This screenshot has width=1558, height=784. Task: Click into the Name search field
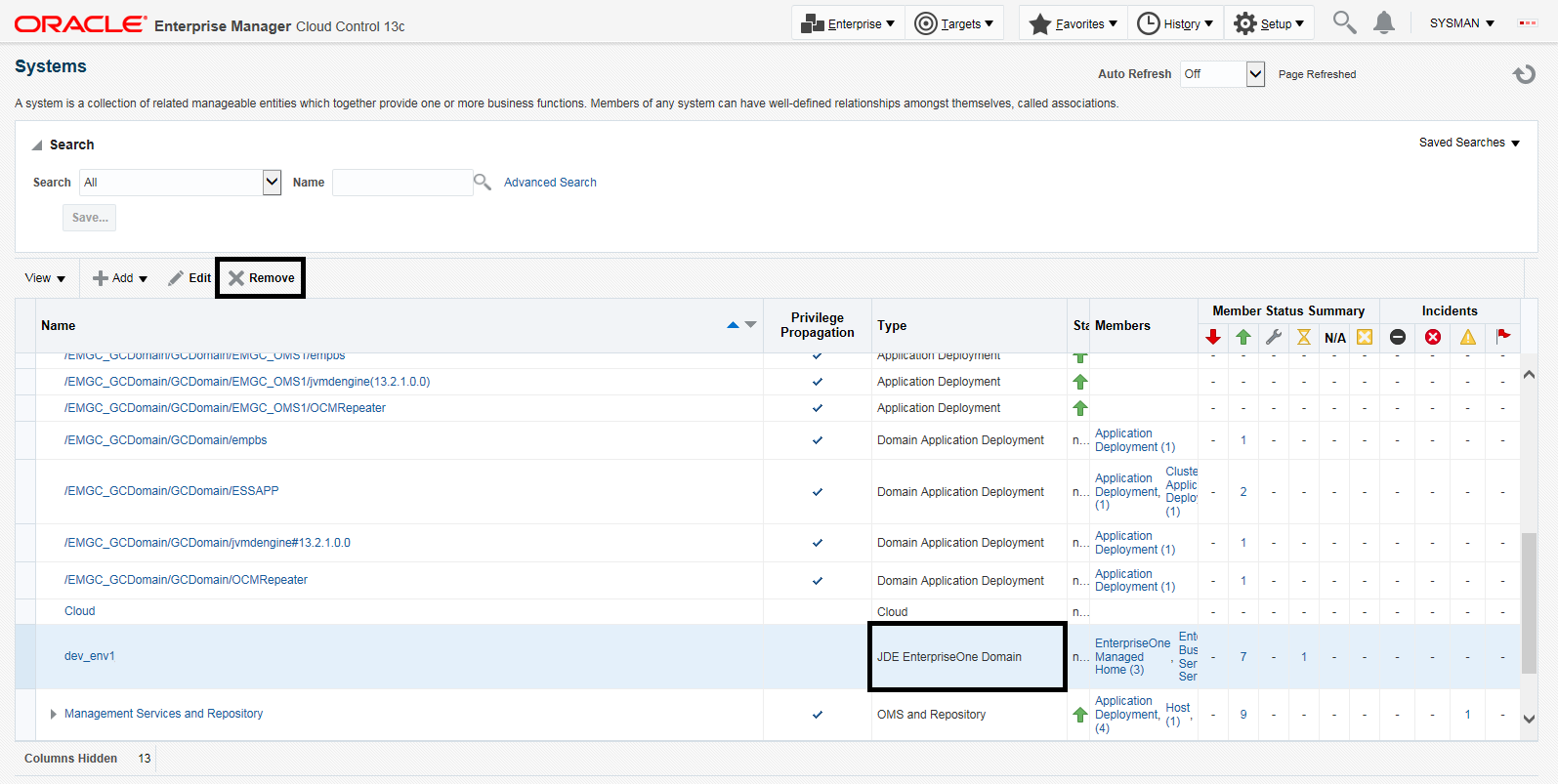(402, 183)
